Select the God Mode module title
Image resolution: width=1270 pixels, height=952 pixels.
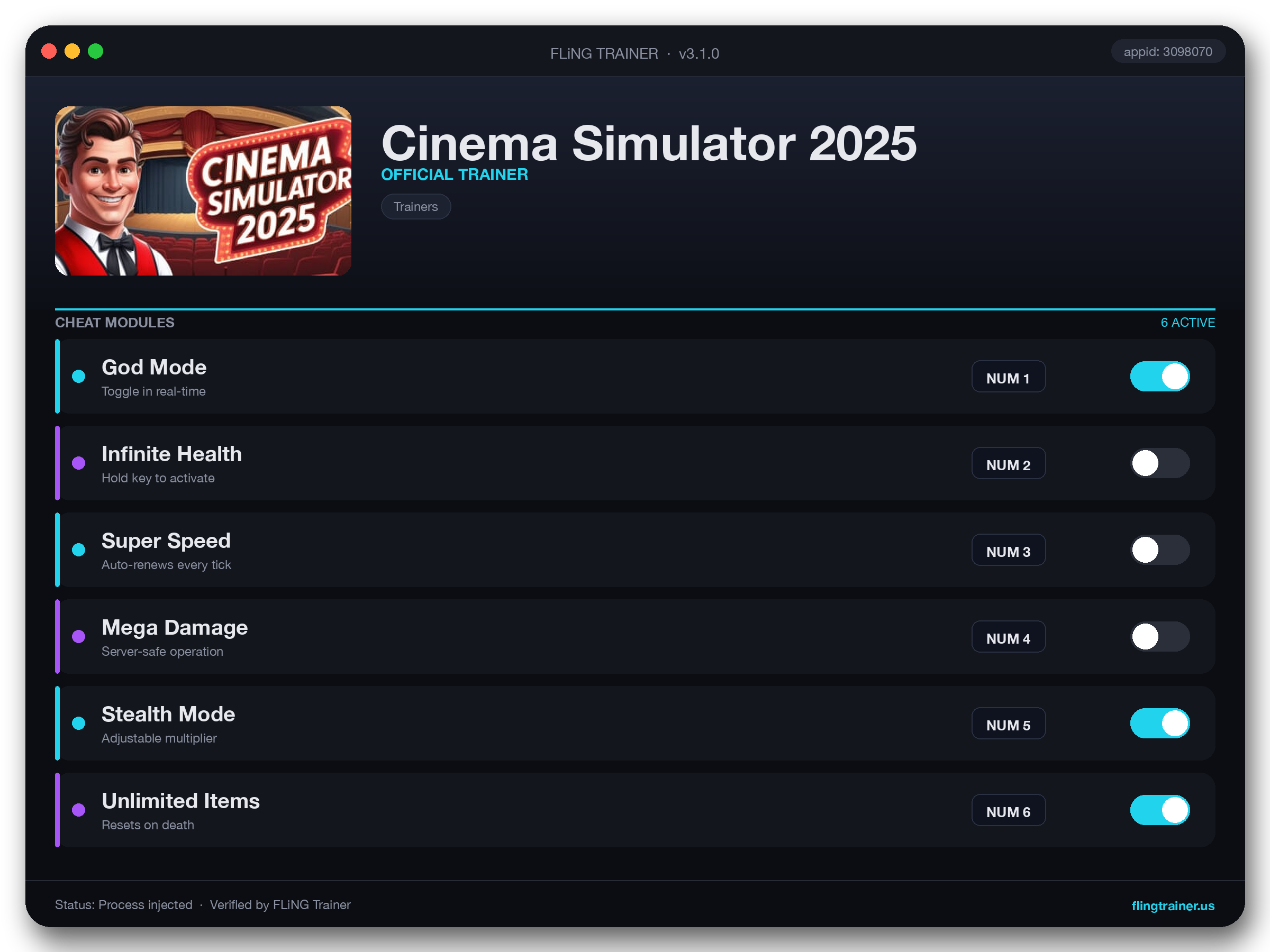[x=154, y=367]
